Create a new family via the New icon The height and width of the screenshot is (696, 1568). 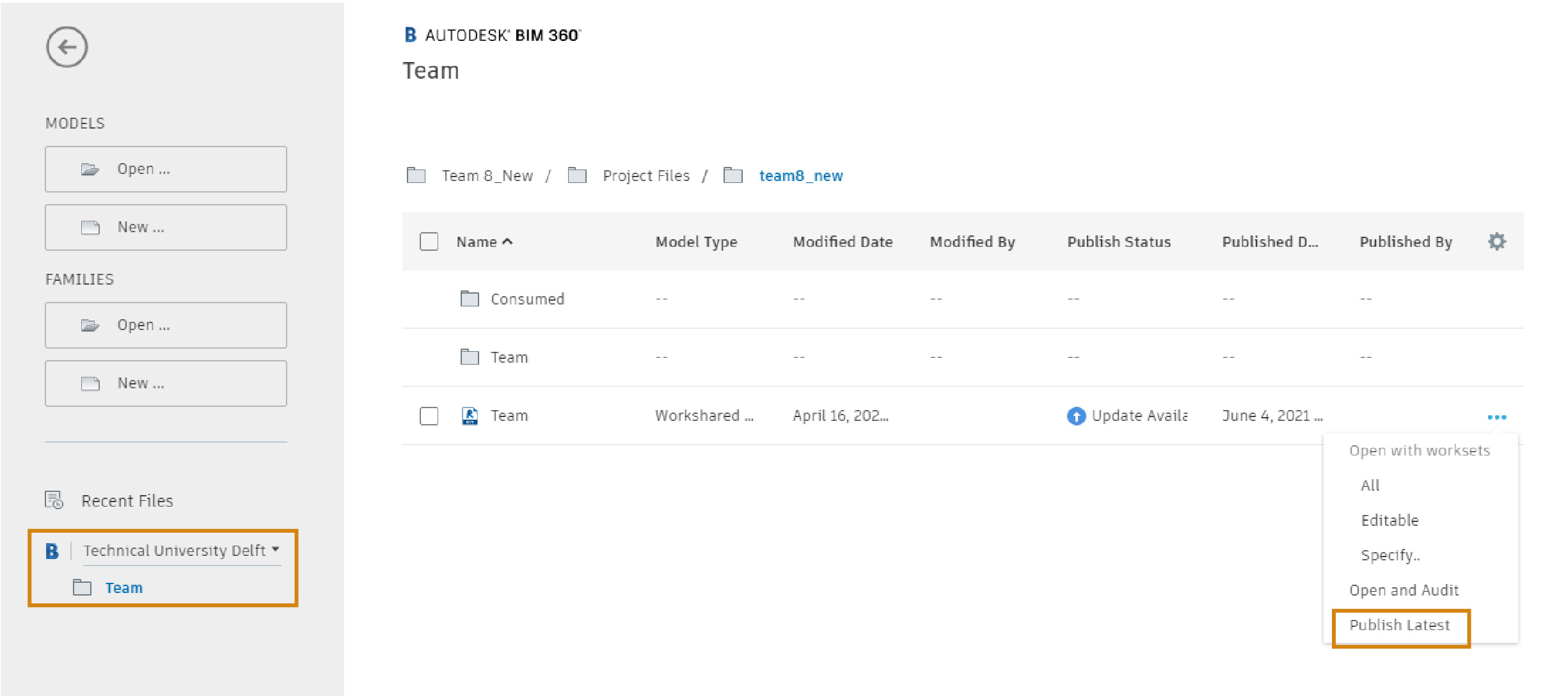91,383
